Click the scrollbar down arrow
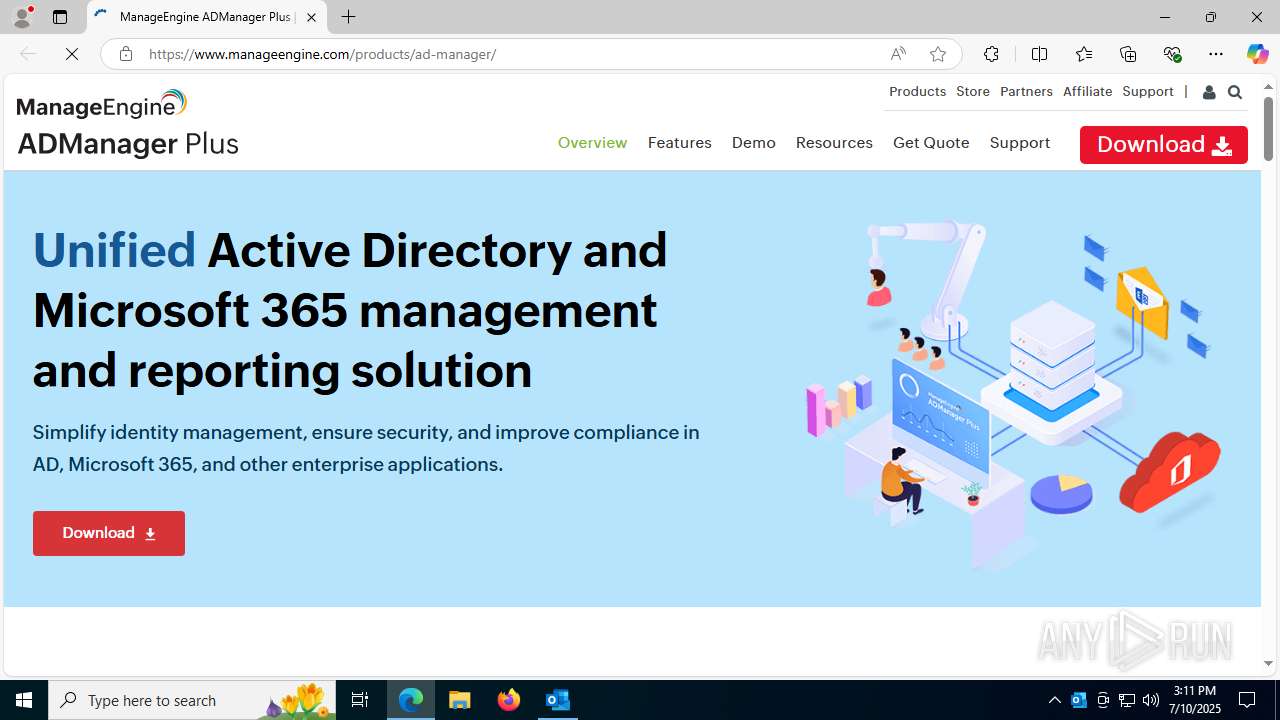Image resolution: width=1280 pixels, height=720 pixels. 1268,663
